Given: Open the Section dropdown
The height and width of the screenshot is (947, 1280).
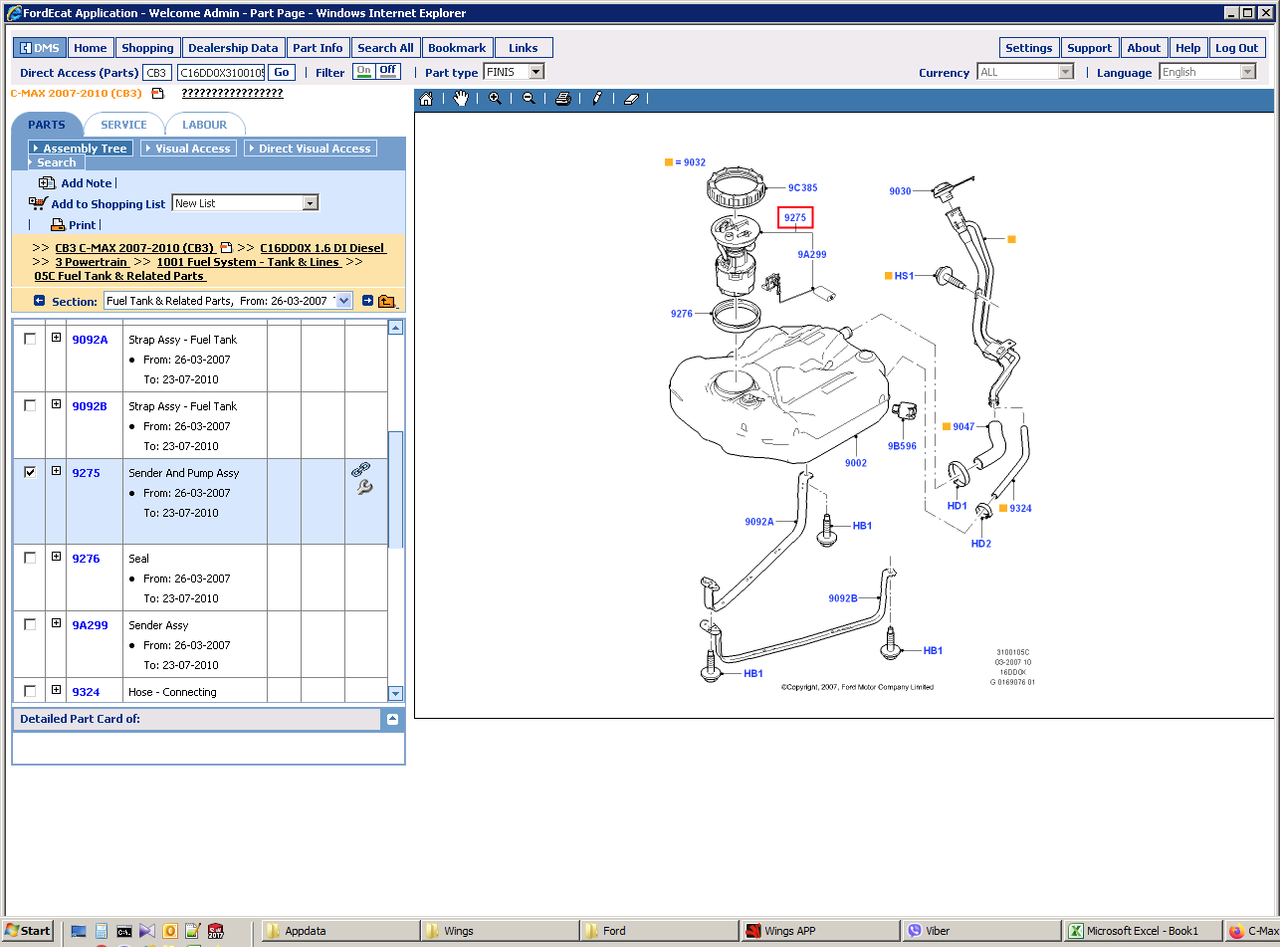Looking at the screenshot, I should [x=344, y=301].
